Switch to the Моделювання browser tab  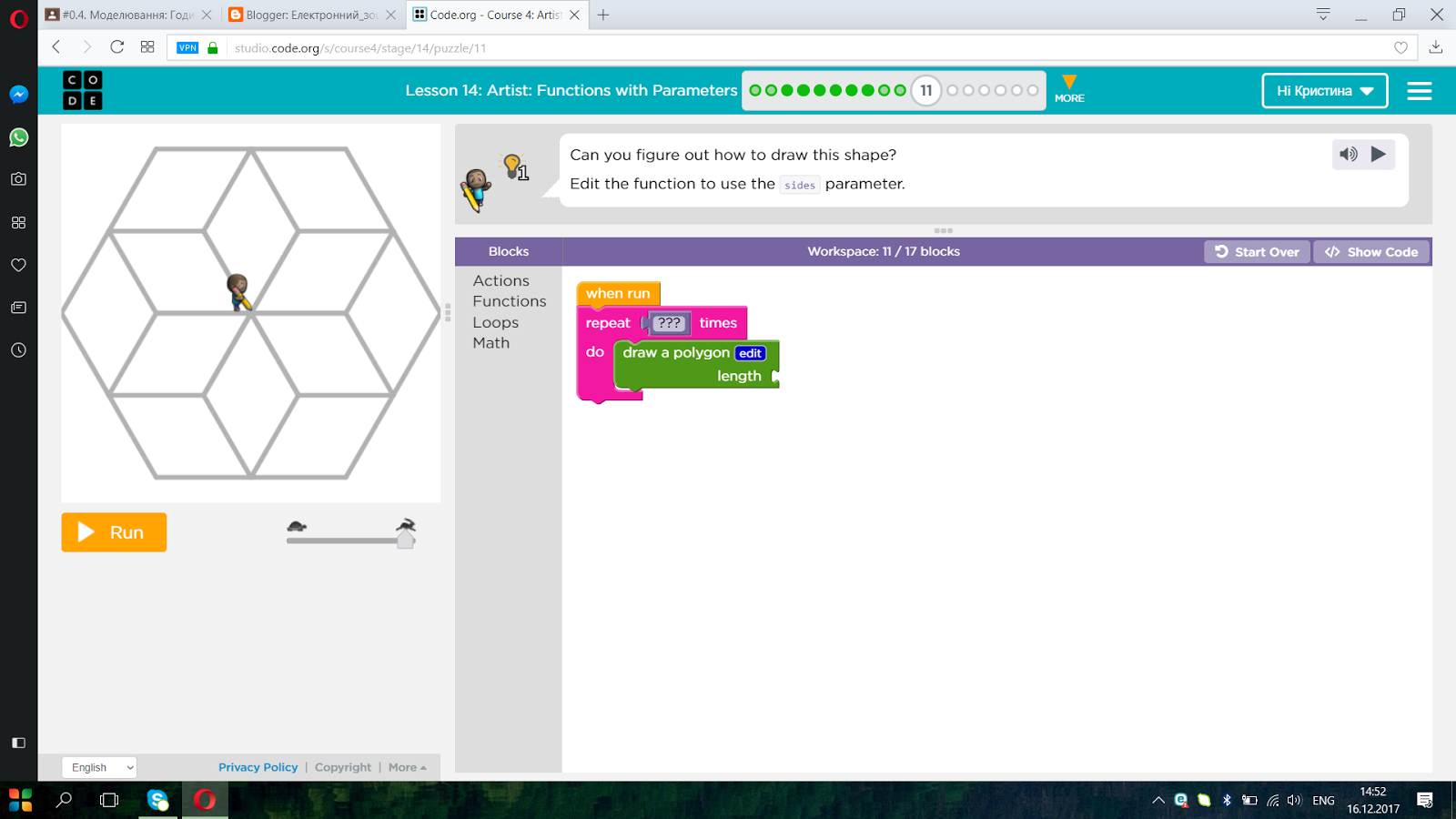(x=128, y=15)
